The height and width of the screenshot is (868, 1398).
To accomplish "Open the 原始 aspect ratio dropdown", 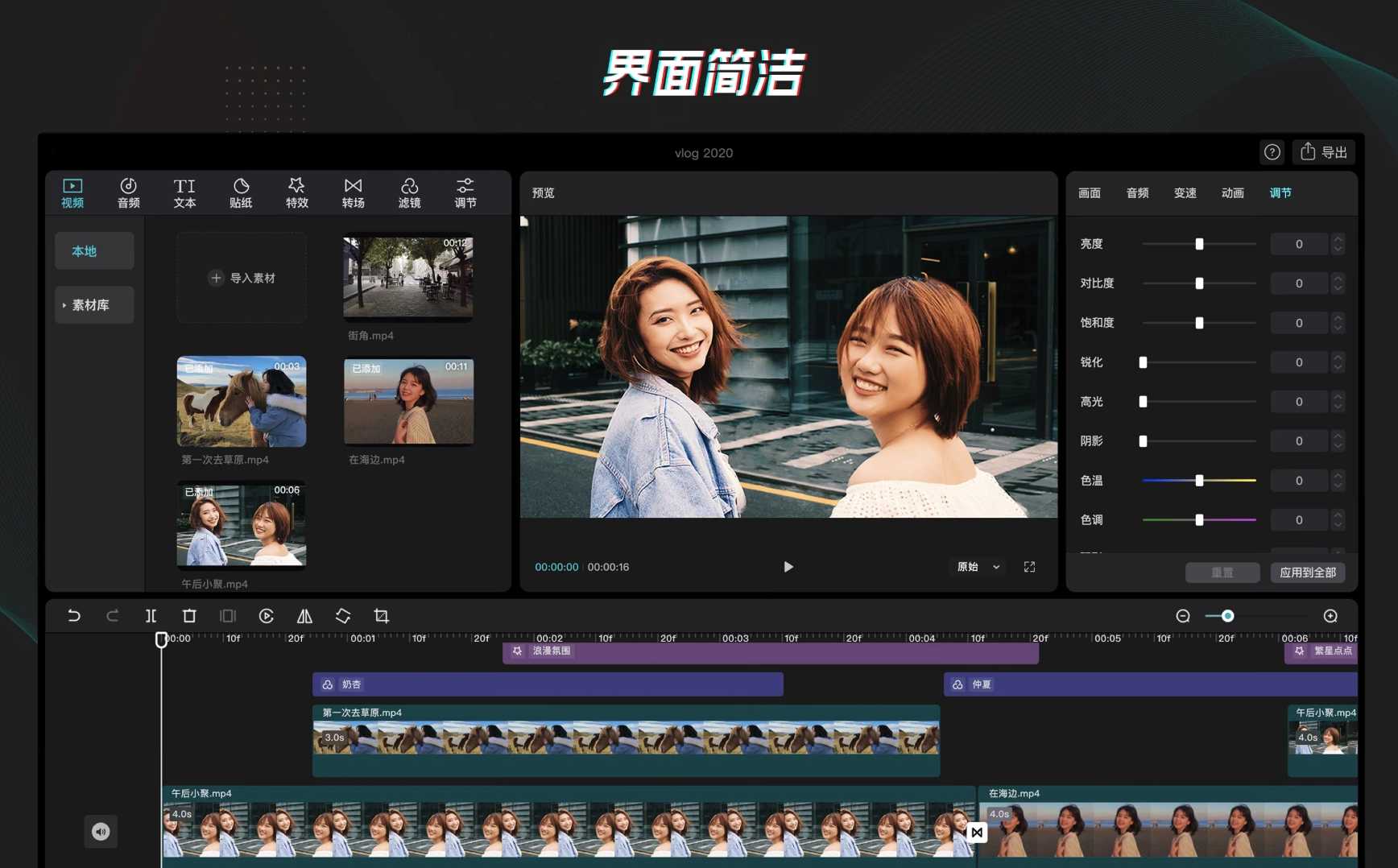I will tap(978, 567).
